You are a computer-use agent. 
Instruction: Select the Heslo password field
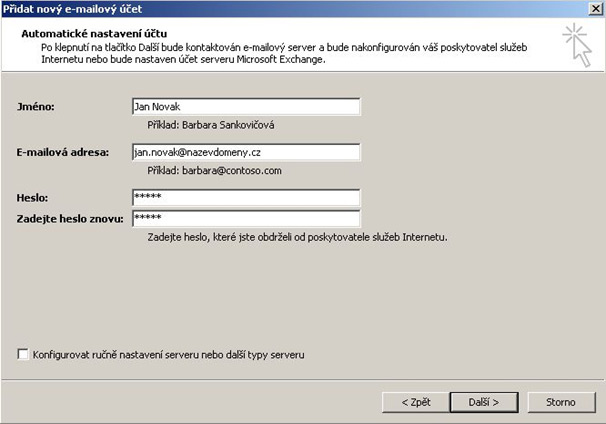point(245,198)
